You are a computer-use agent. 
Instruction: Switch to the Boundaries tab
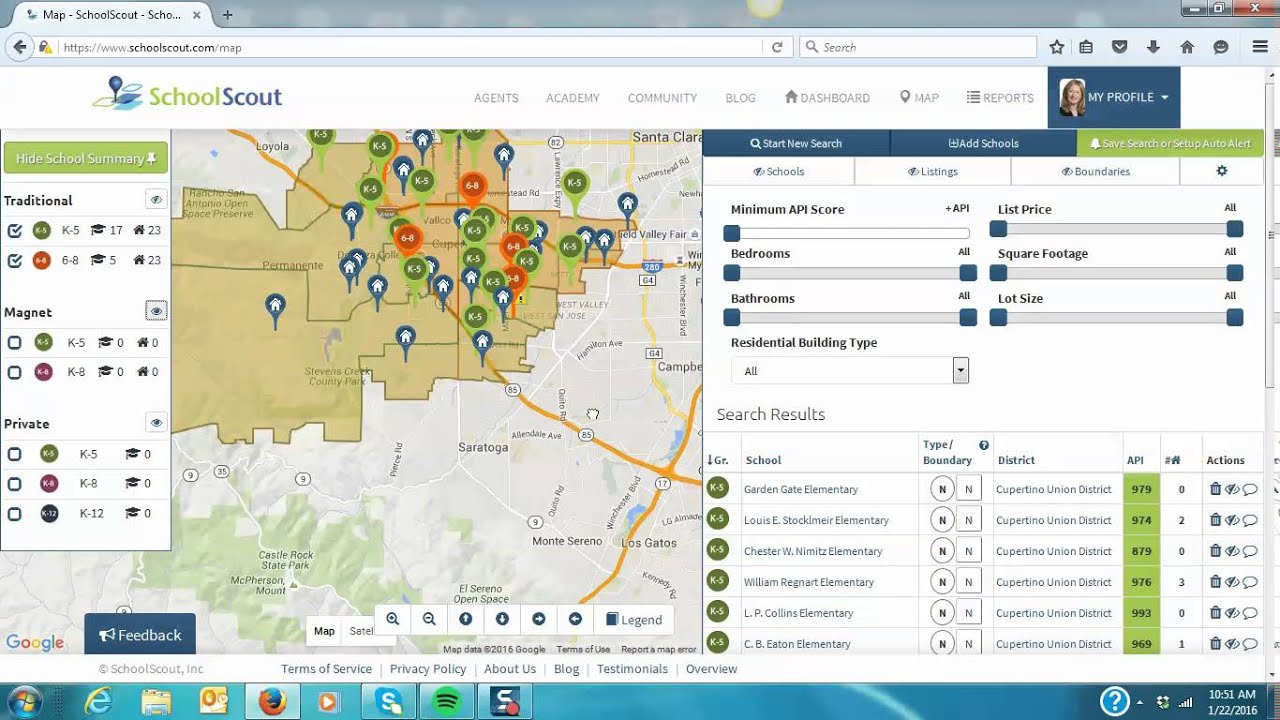coord(1096,171)
